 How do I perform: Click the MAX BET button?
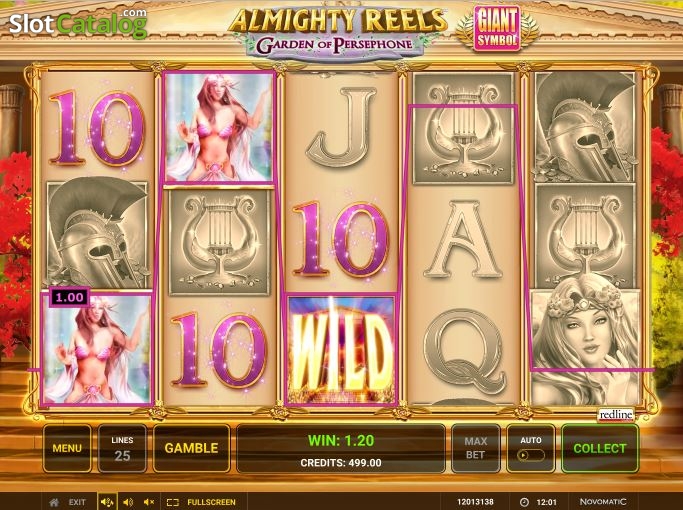(x=475, y=448)
